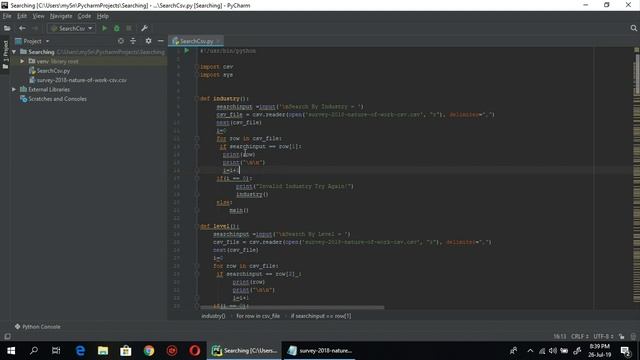This screenshot has width=640, height=360.
Task: Toggle the read-only lock icon in status bar
Action: pyautogui.click(x=621, y=336)
